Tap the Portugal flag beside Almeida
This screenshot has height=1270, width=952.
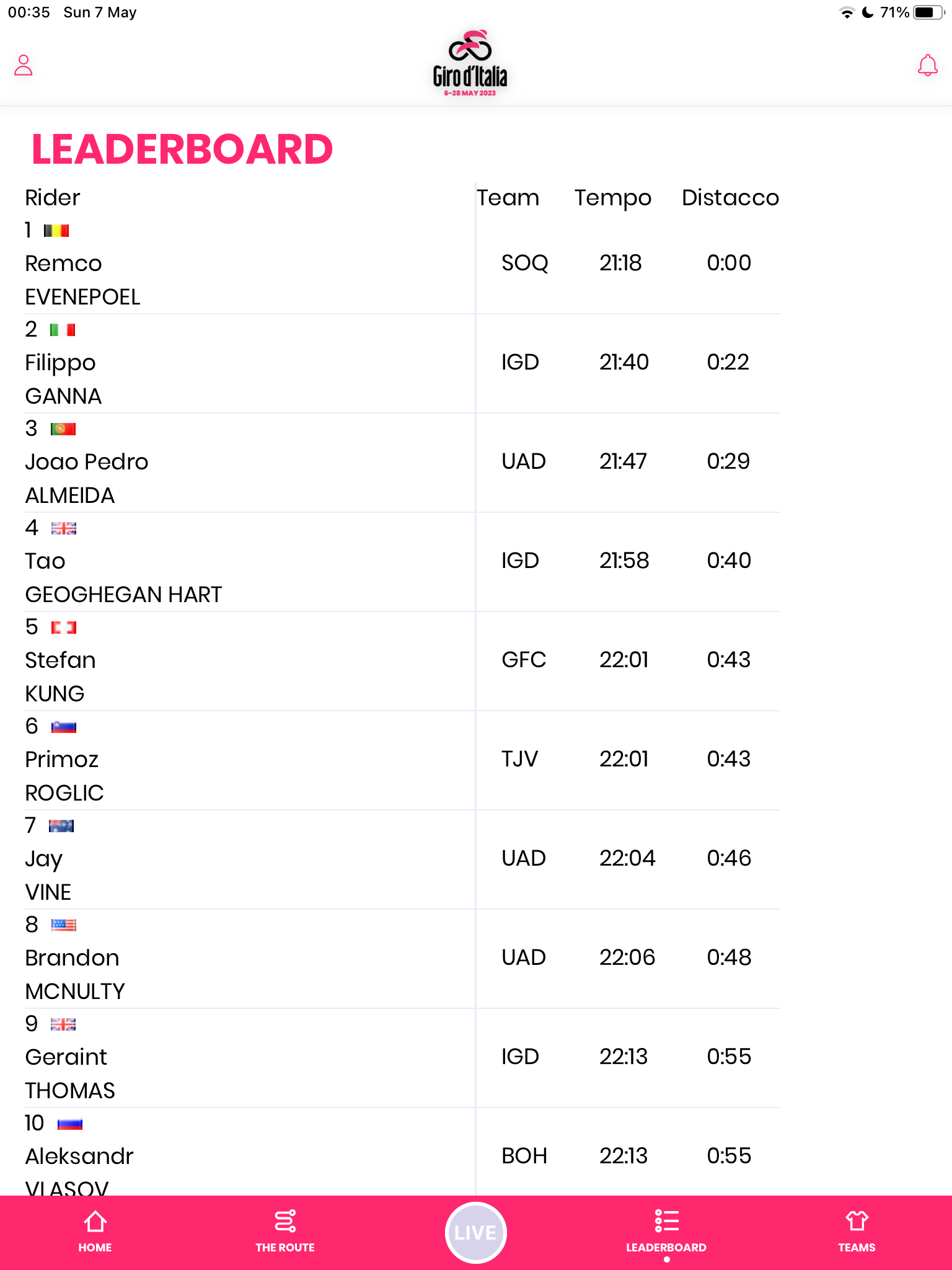(63, 429)
